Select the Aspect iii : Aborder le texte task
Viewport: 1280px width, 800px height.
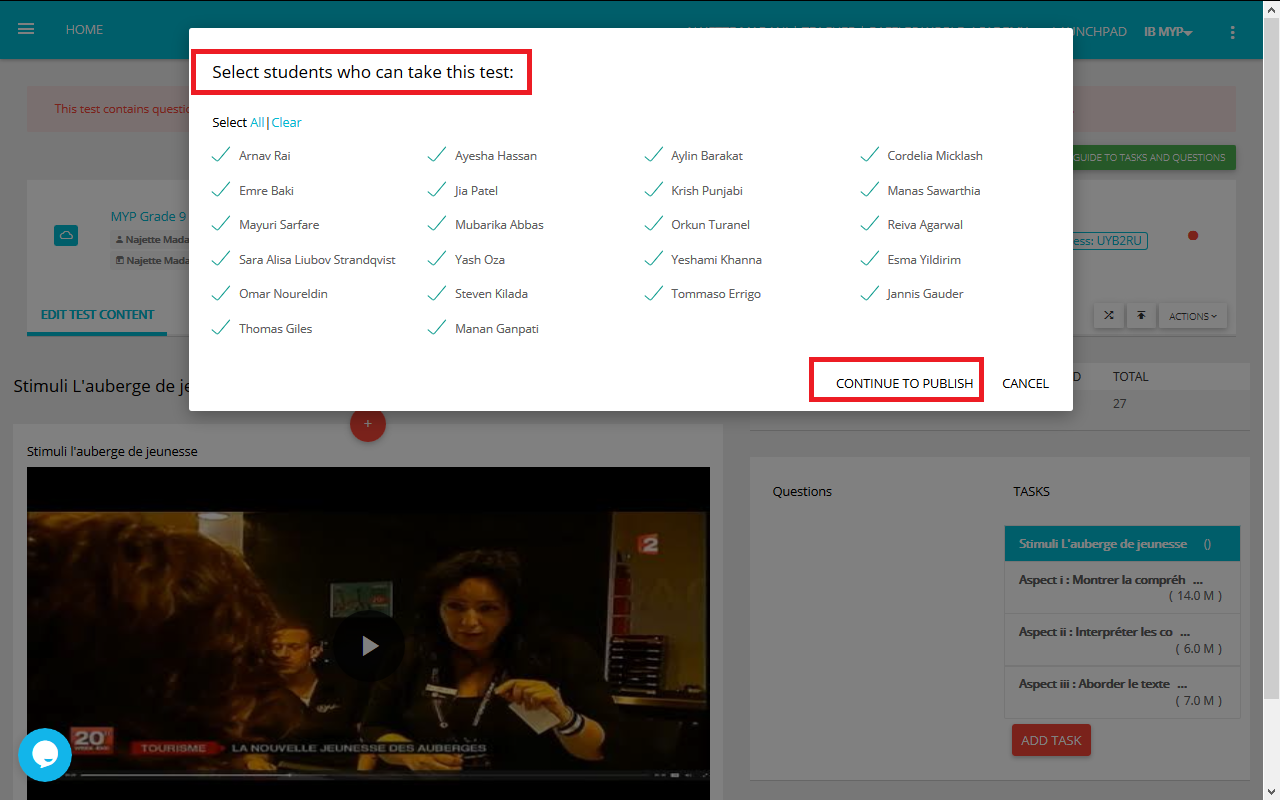pos(1122,692)
